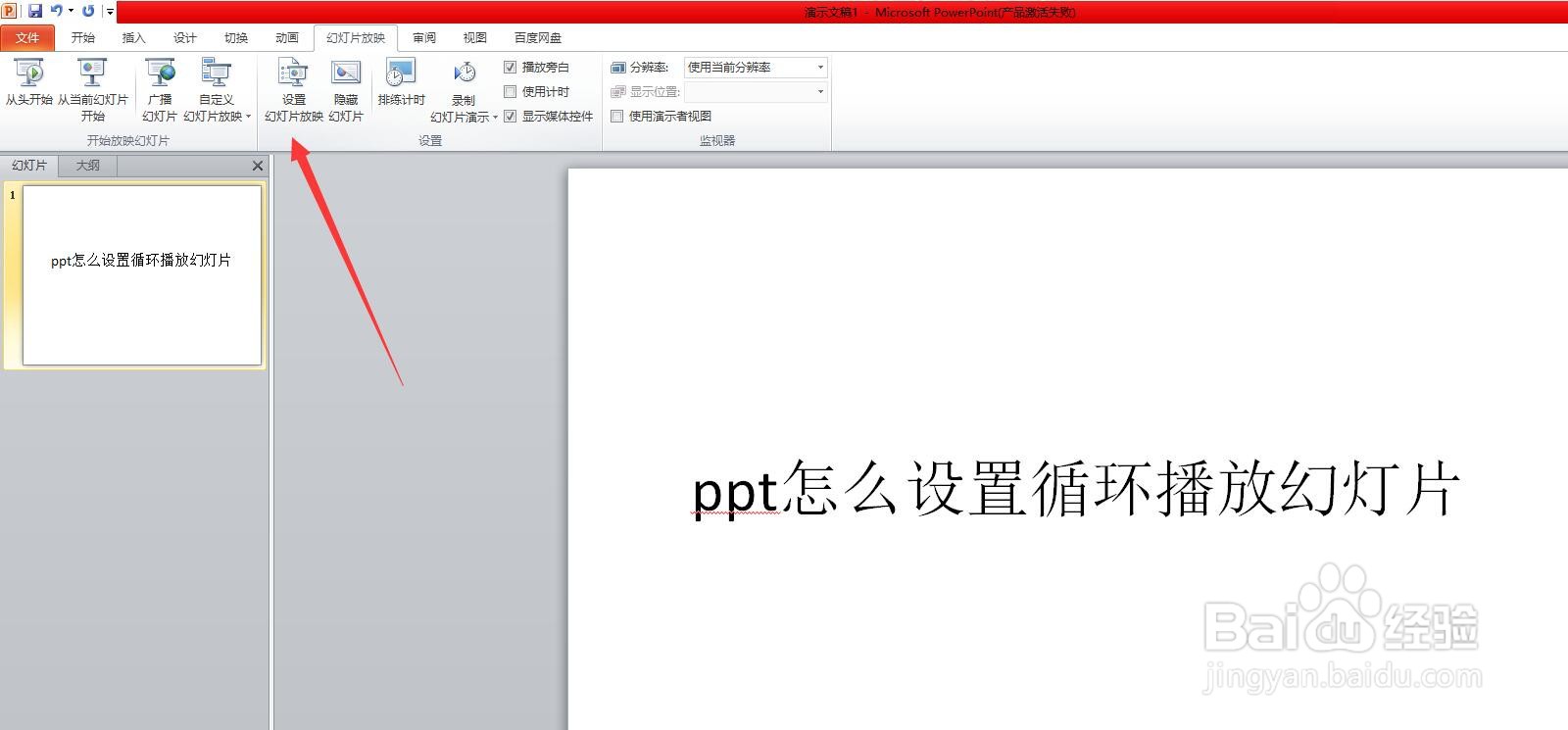Enable Use Presenter View (使用演示者视图)
Viewport: 1568px width, 730px height.
point(617,116)
